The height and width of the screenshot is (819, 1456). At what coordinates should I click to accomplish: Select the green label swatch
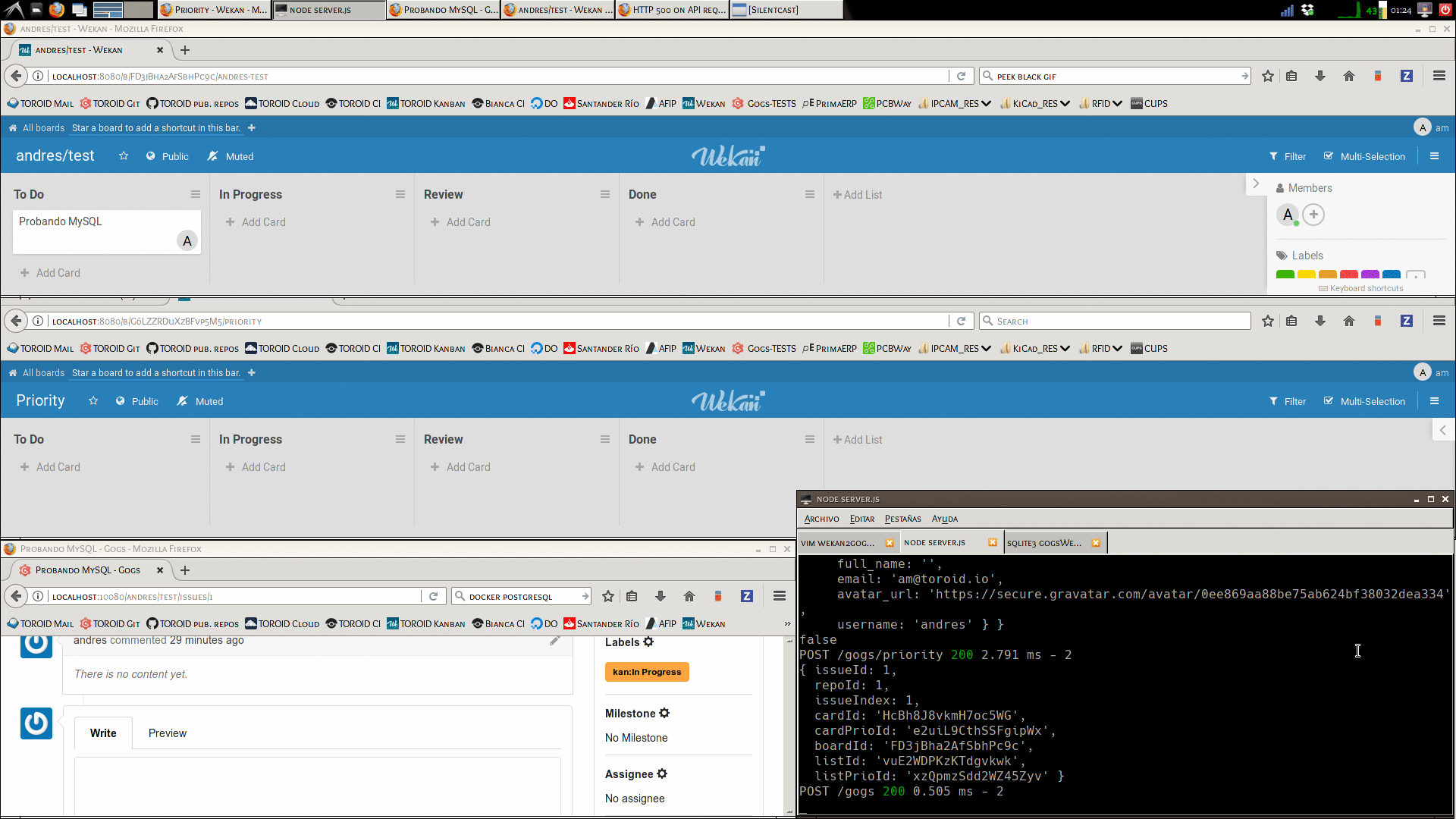tap(1285, 275)
